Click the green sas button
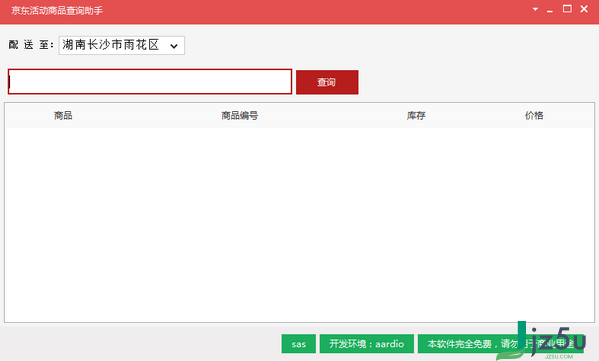 [299, 344]
